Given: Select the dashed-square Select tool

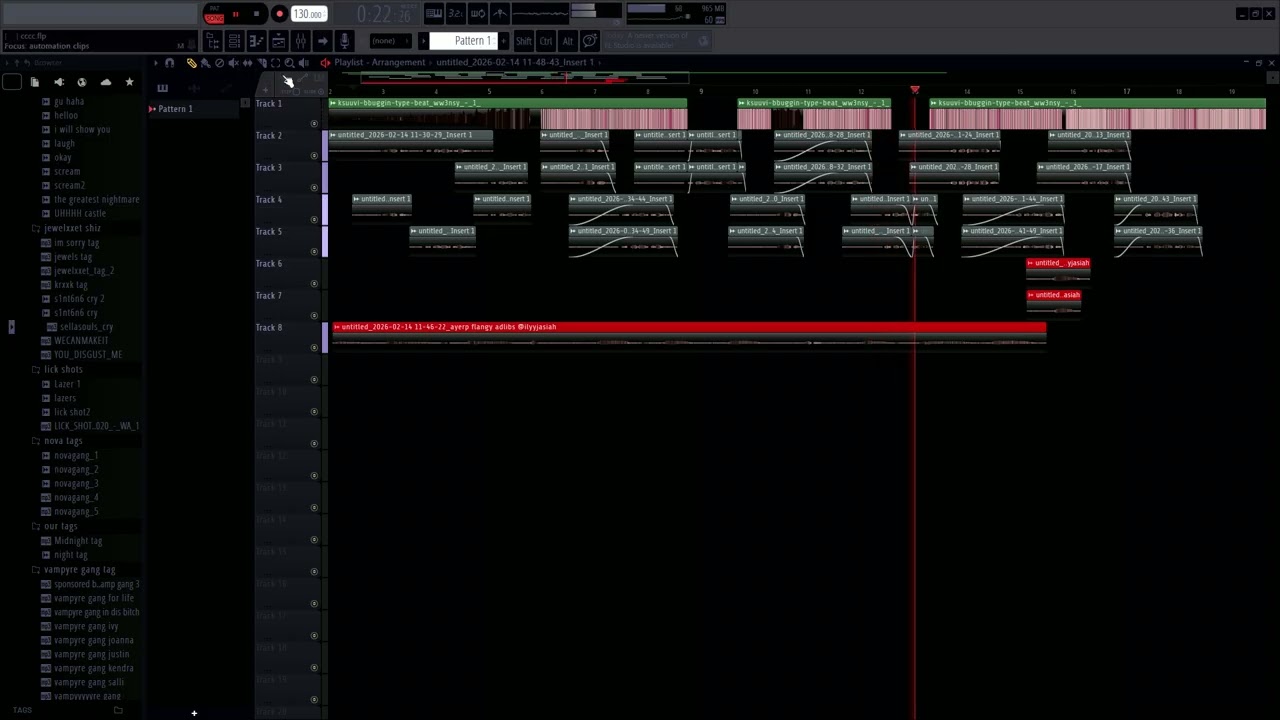Looking at the screenshot, I should click(275, 63).
